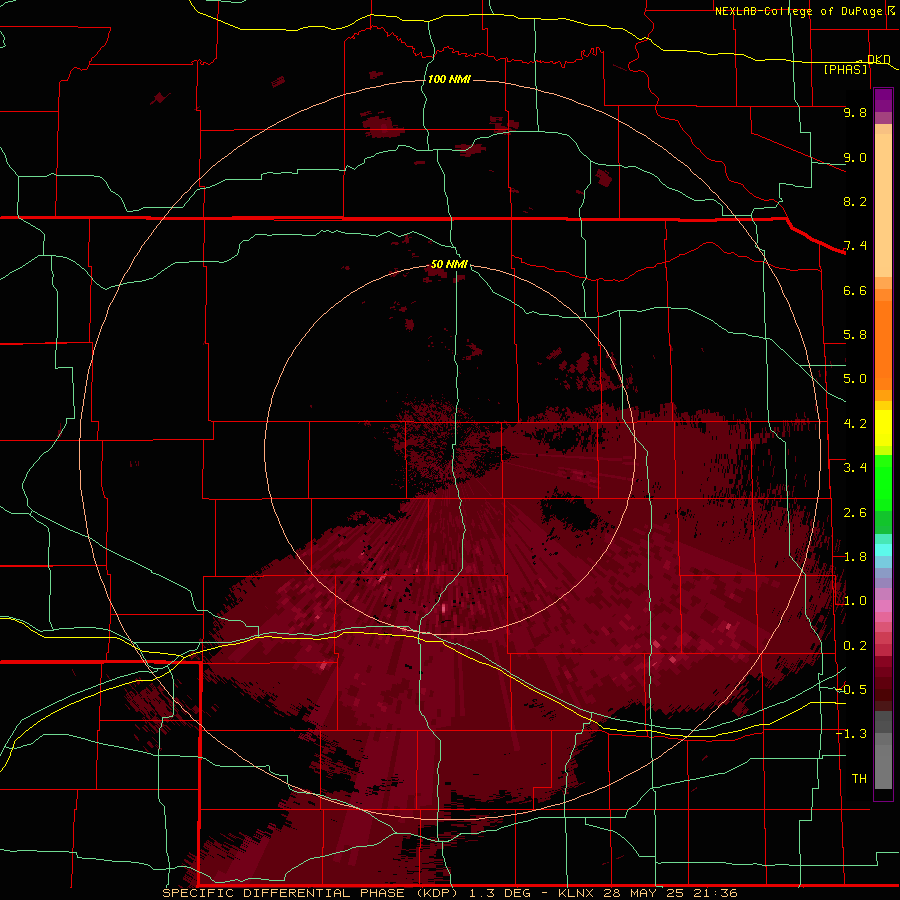Click the KLNX radar station identifier
This screenshot has width=900, height=900.
(575, 893)
